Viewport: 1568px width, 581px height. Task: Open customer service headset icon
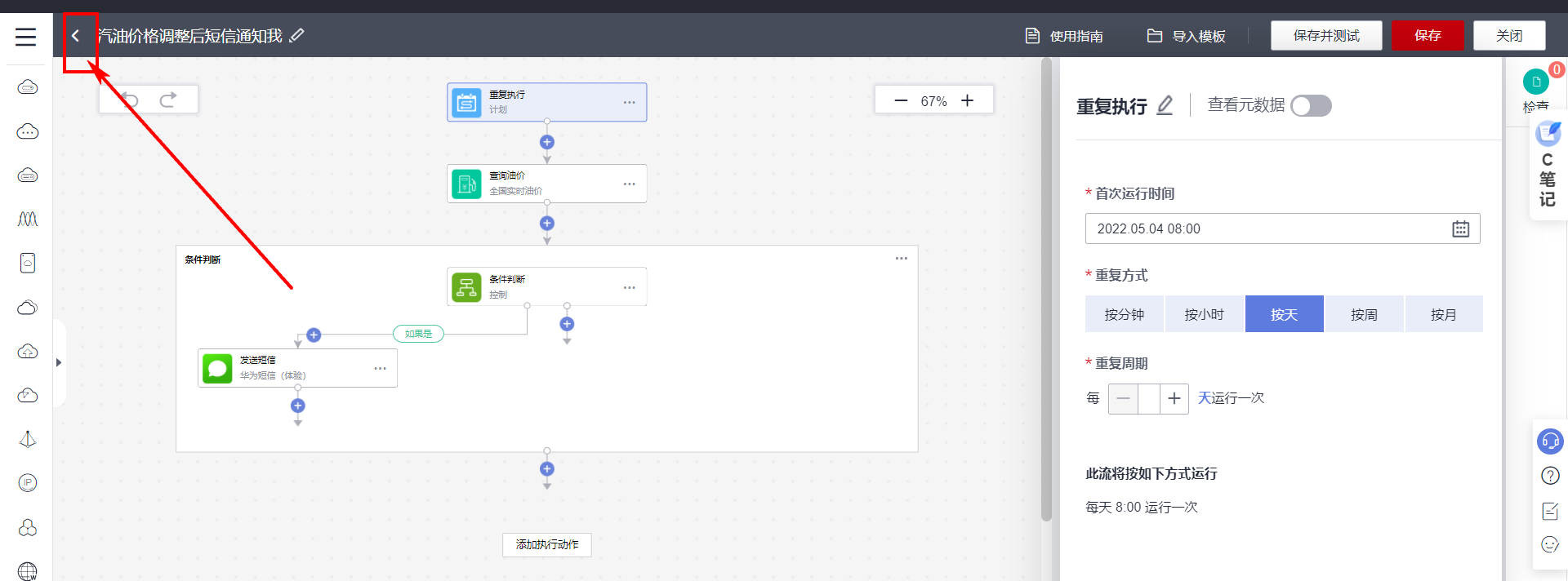[x=1550, y=441]
